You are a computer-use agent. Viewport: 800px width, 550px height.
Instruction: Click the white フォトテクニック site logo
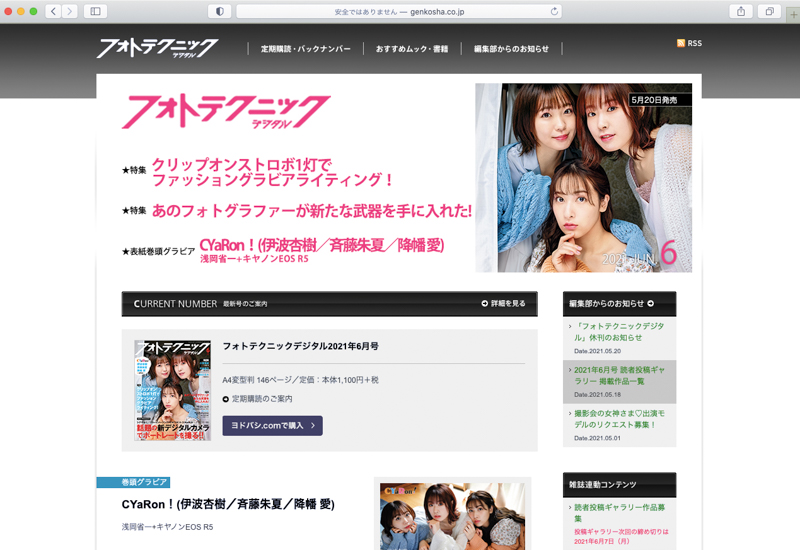pos(157,48)
